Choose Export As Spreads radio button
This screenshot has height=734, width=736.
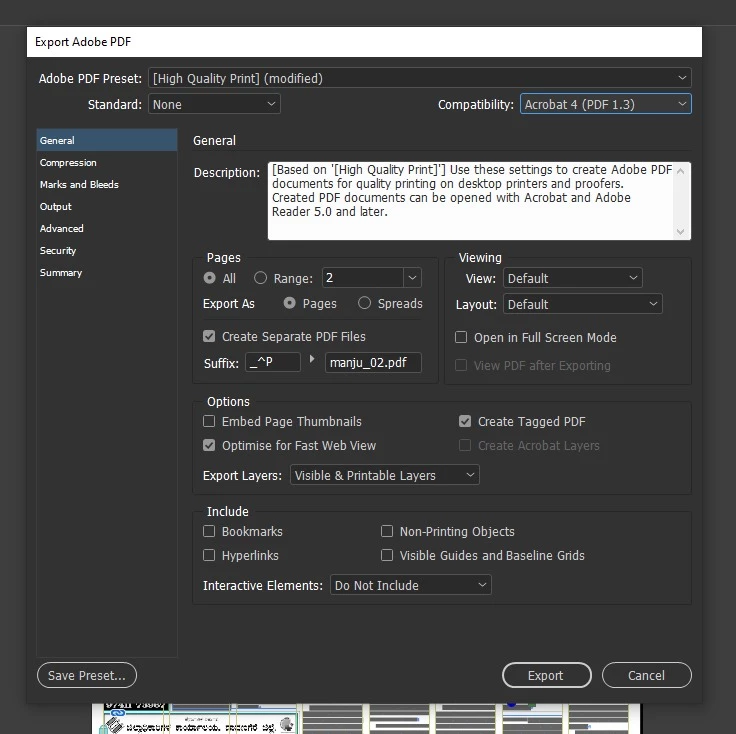364,303
